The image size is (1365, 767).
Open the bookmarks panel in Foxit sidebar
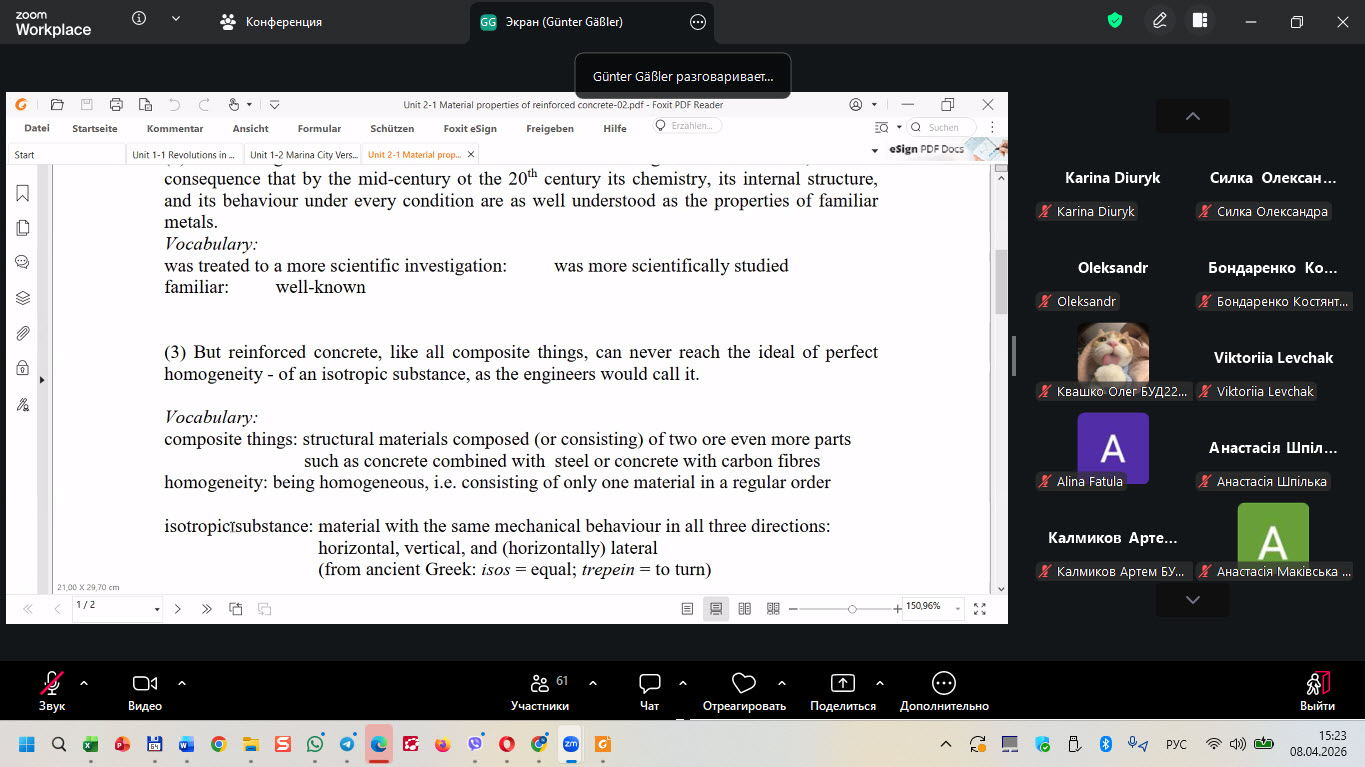pos(23,193)
